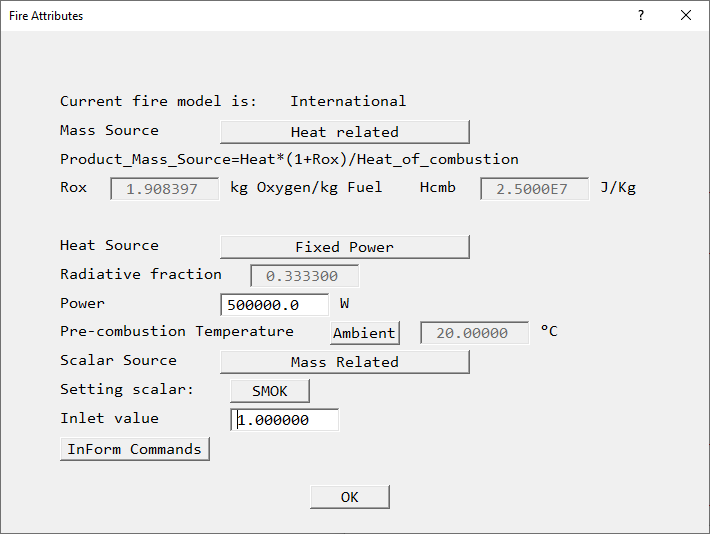Image resolution: width=710 pixels, height=534 pixels.
Task: Click the Fire Attributes title bar
Action: (x=300, y=16)
